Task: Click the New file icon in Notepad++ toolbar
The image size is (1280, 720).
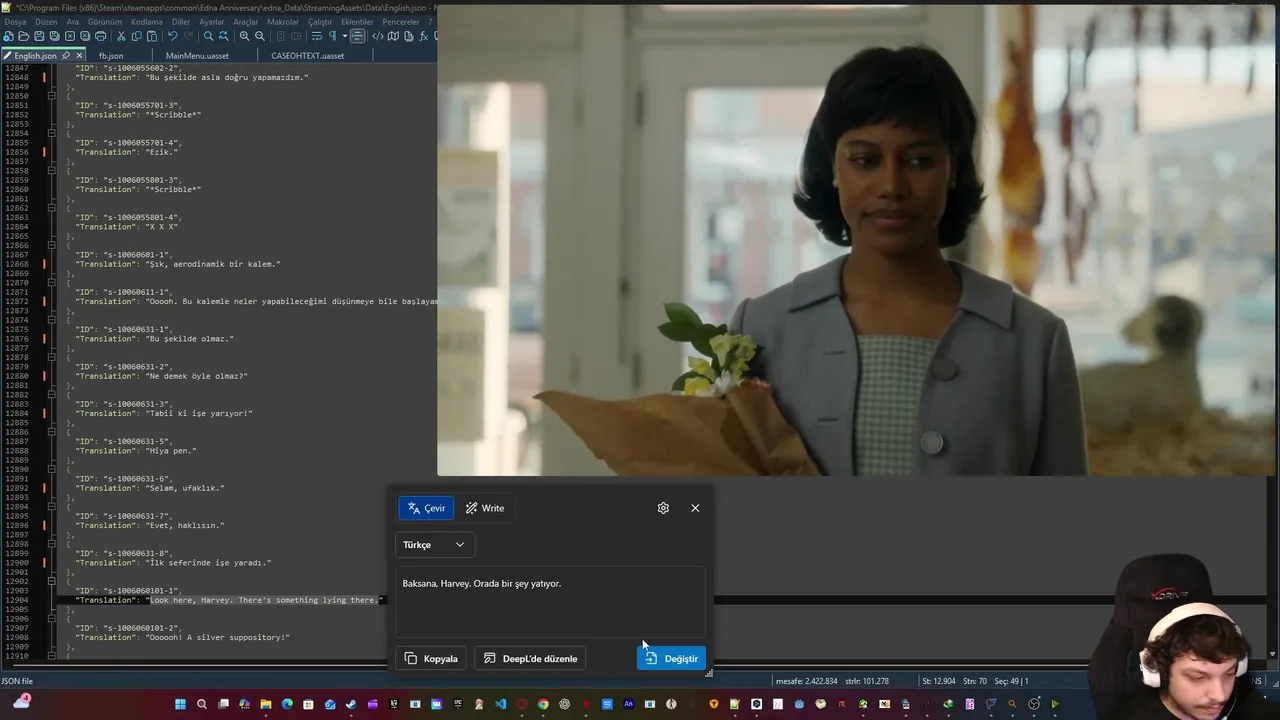Action: click(x=8, y=36)
